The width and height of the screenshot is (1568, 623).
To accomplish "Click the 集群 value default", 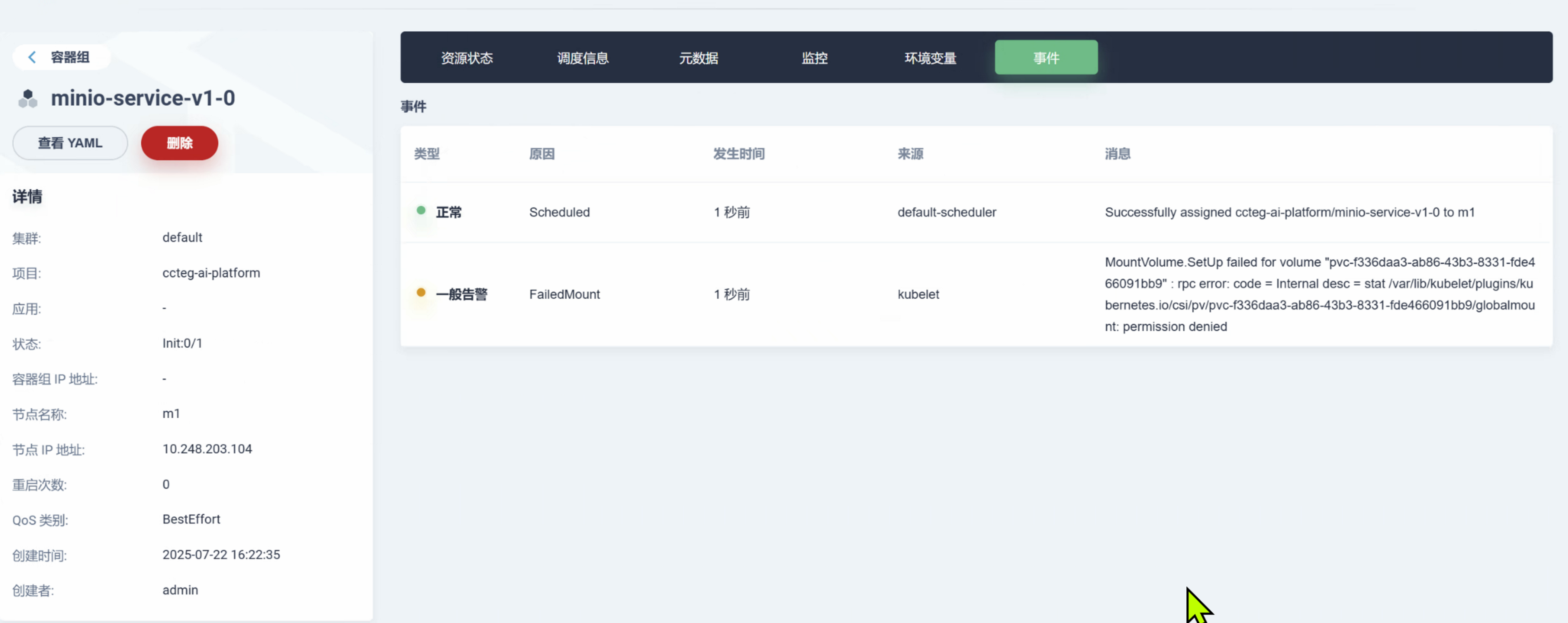I will coord(182,238).
